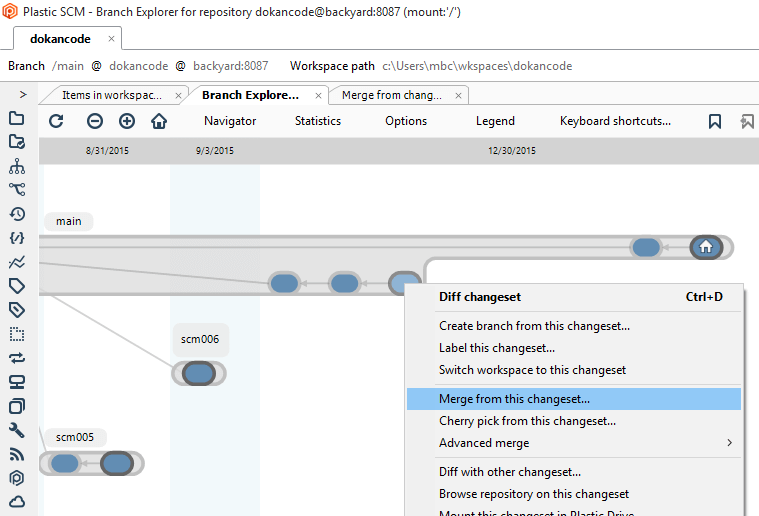Click the Home icon in the toolbar
Image resolution: width=759 pixels, height=516 pixels.
(159, 121)
